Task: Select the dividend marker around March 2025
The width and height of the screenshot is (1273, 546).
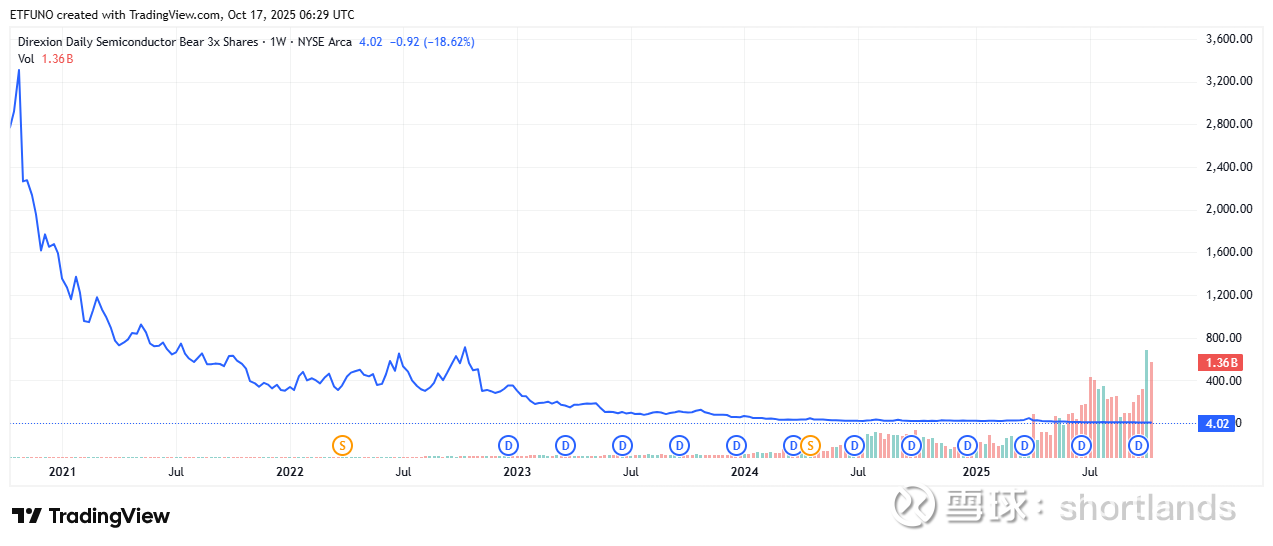Action: pyautogui.click(x=1024, y=444)
